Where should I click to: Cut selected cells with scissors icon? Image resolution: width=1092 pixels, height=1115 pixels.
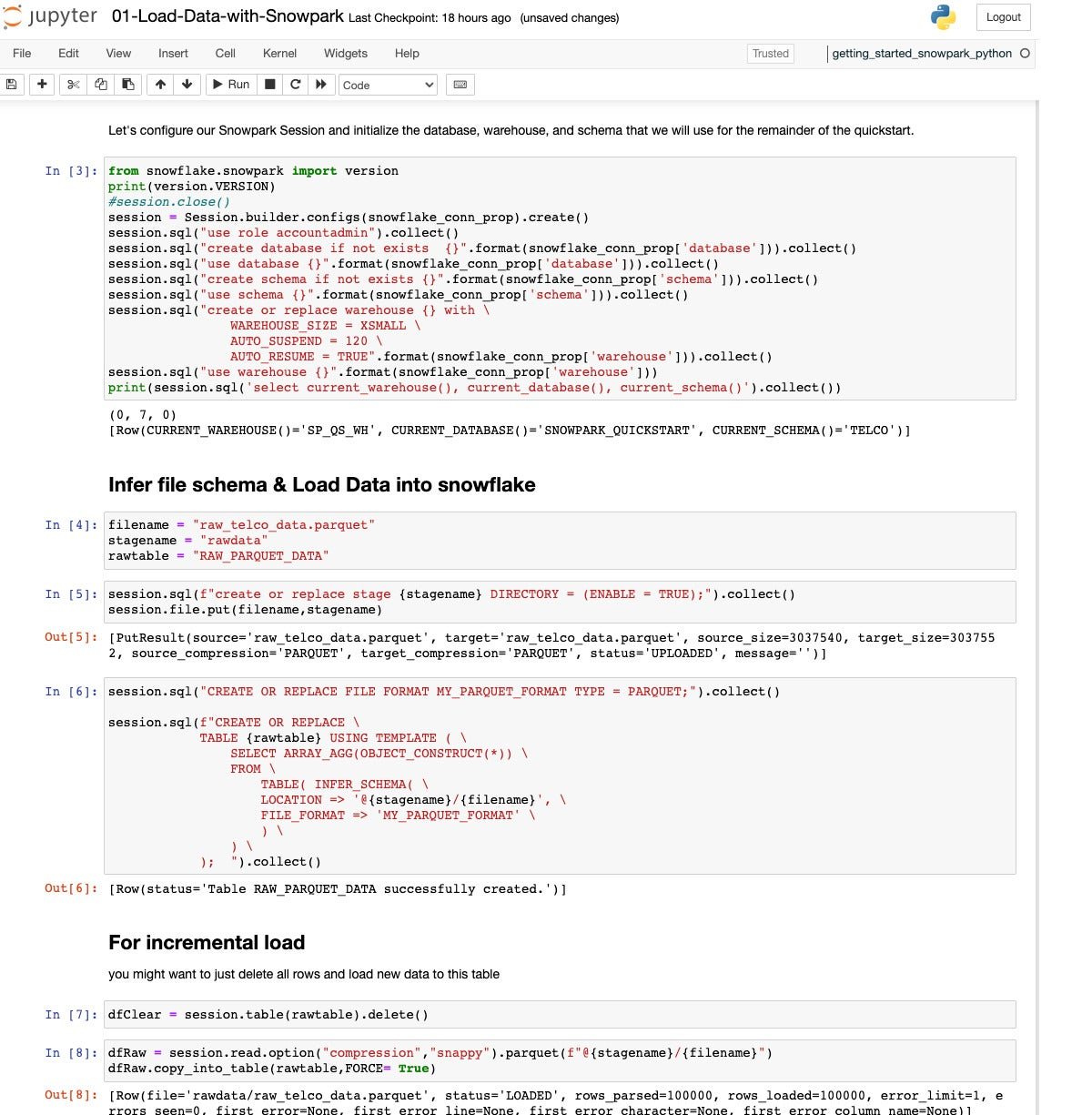coord(74,85)
